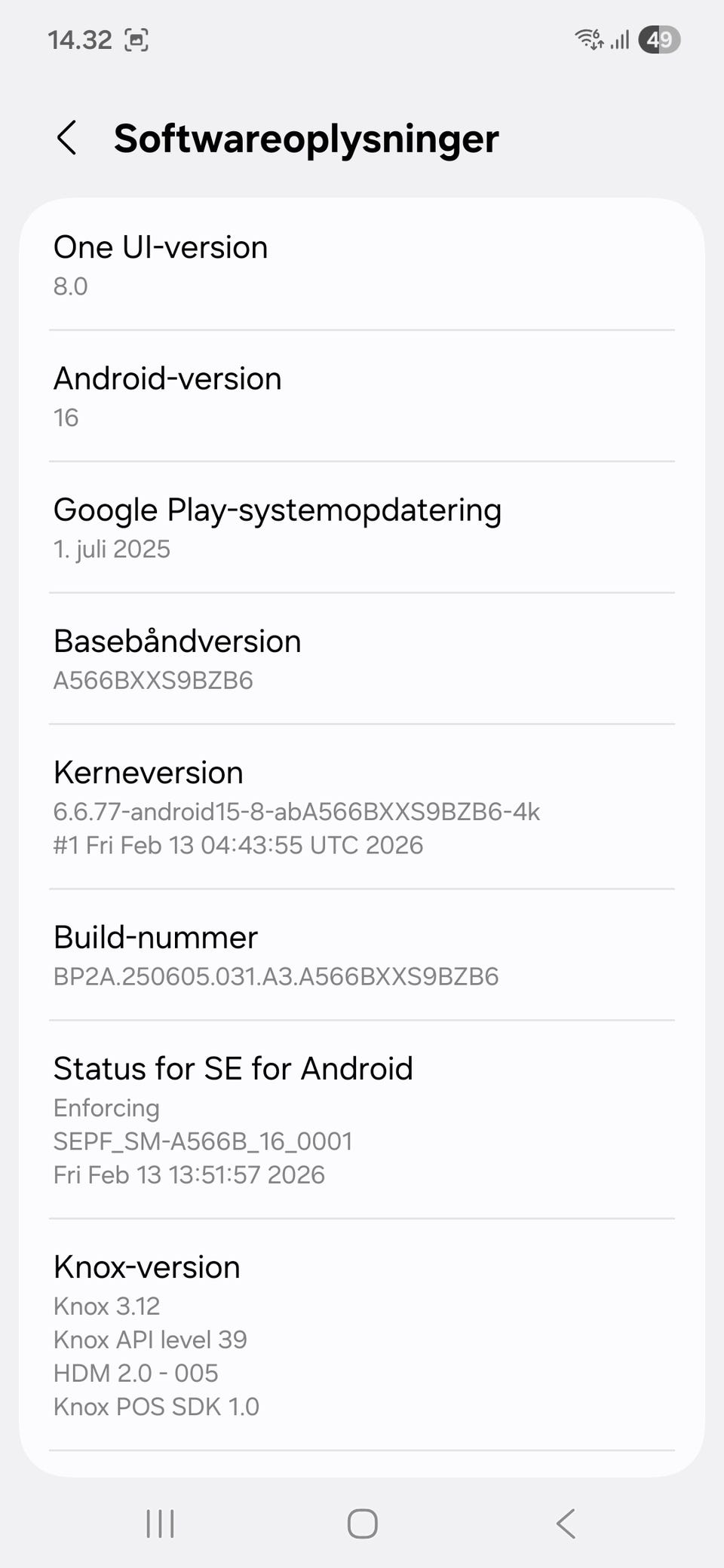The image size is (724, 1568).
Task: Tap the Wi-Fi status icon
Action: pos(588,39)
